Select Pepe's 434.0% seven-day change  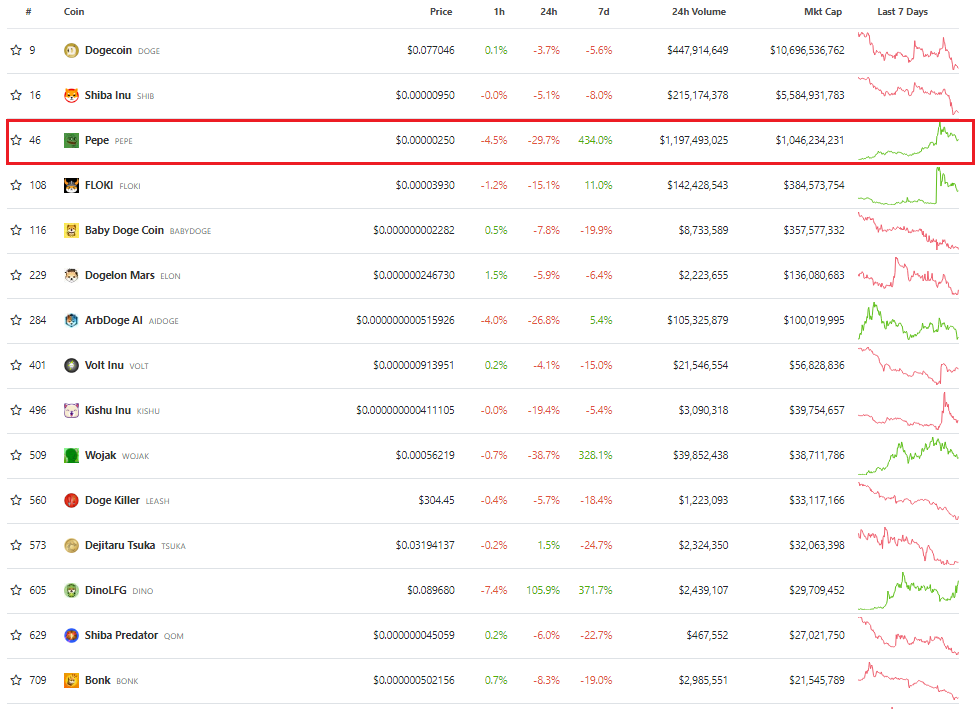tap(595, 140)
